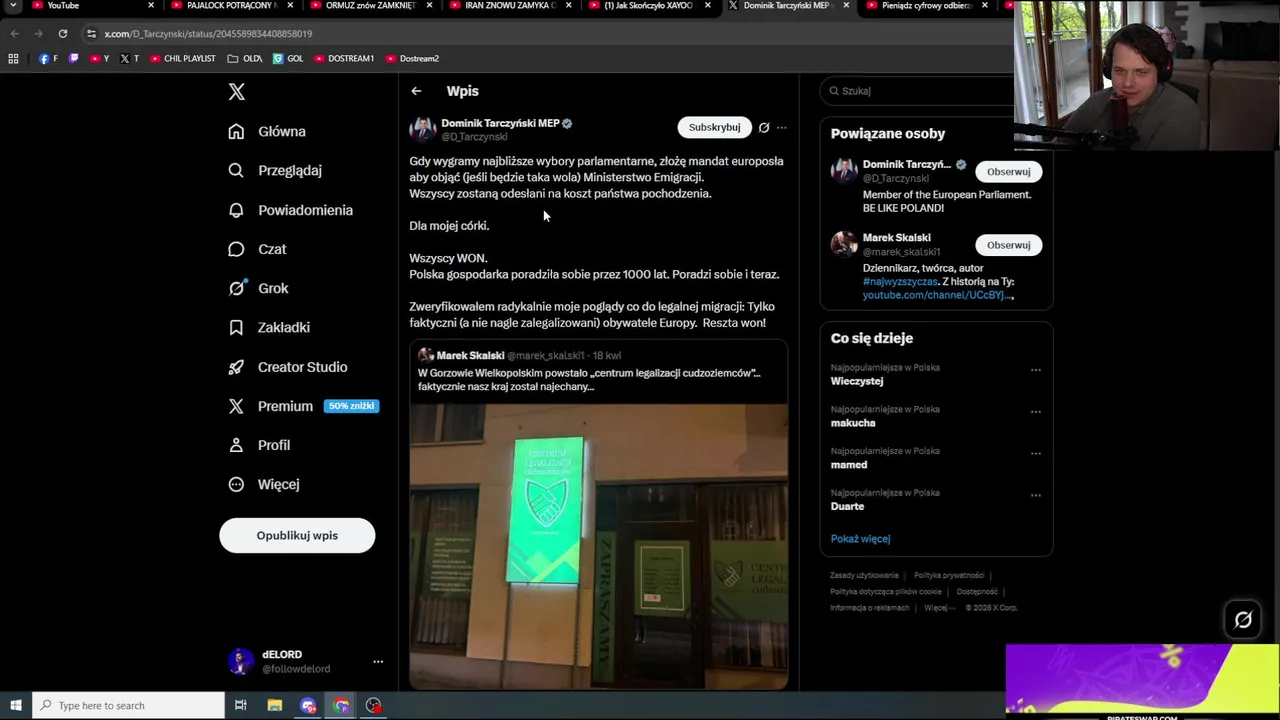This screenshot has width=1280, height=720.
Task: Open the GOL bookmark
Action: point(288,59)
